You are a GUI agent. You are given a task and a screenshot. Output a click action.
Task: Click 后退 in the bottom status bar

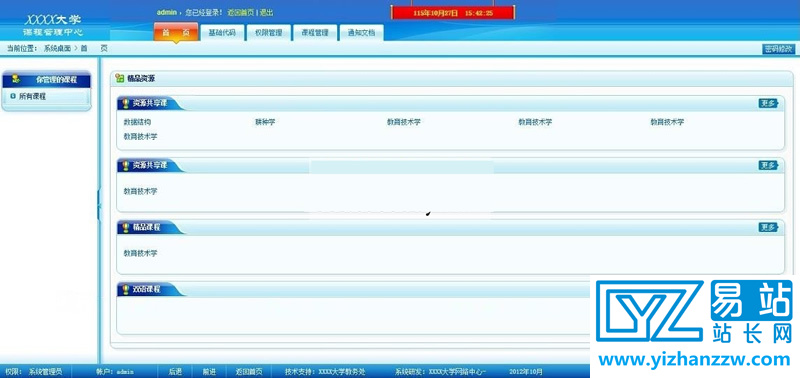point(175,372)
